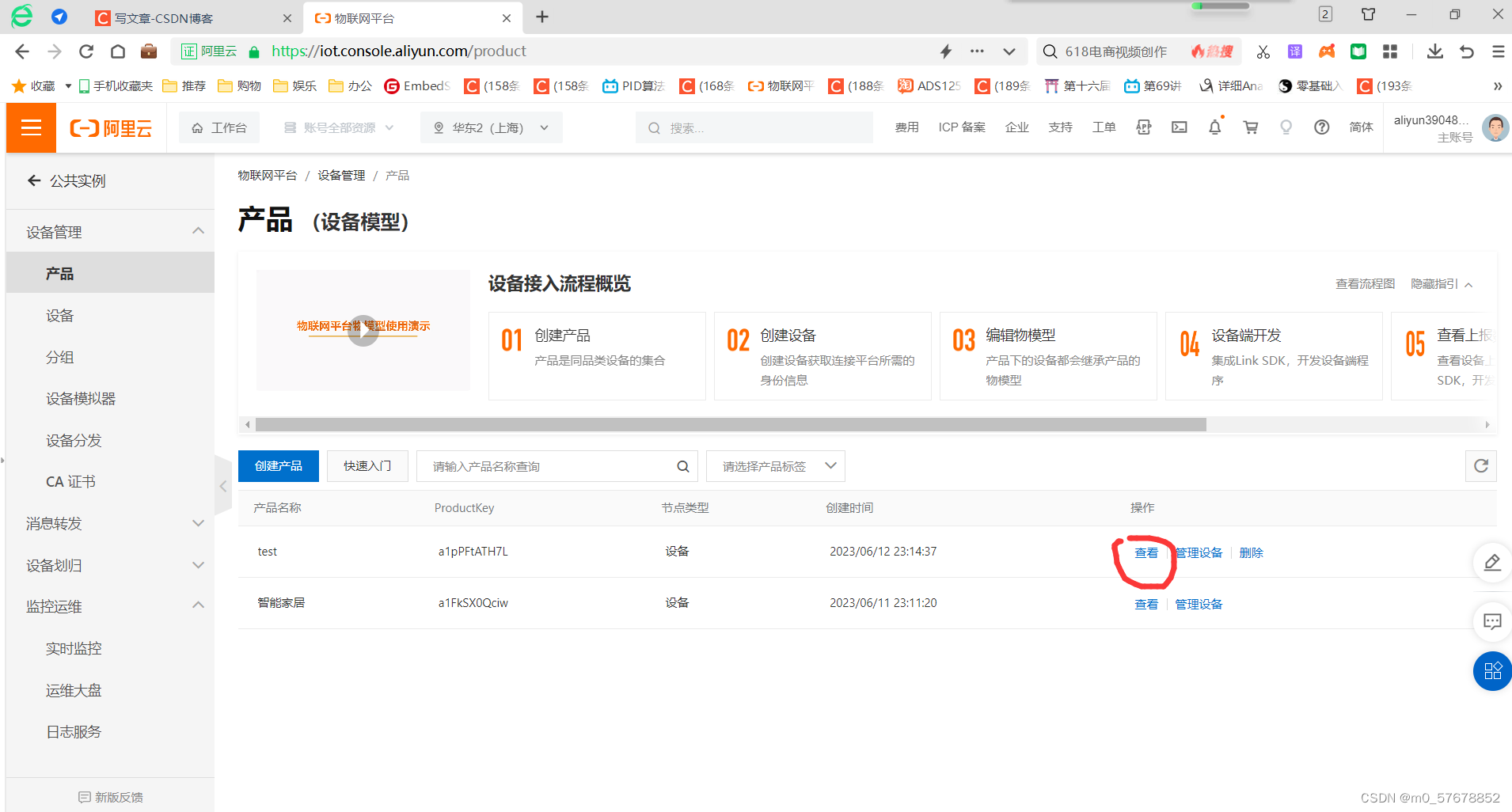The height and width of the screenshot is (812, 1512).
Task: Click the browser back arrow
Action: point(22,51)
